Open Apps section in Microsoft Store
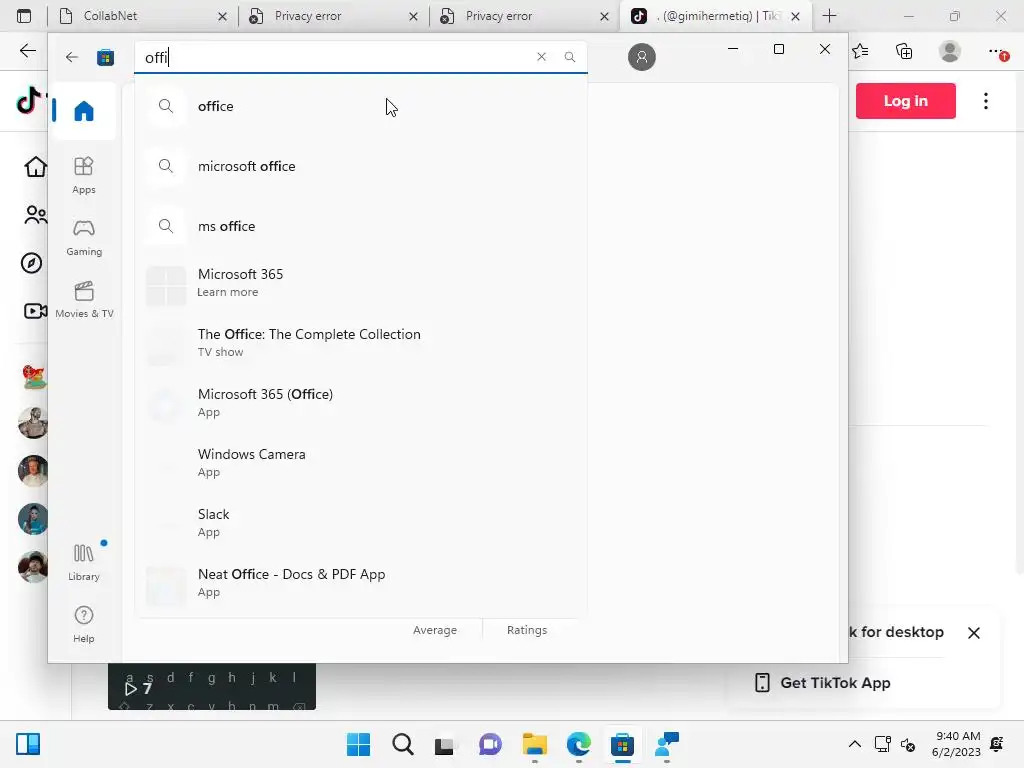This screenshot has width=1024, height=768. tap(84, 175)
